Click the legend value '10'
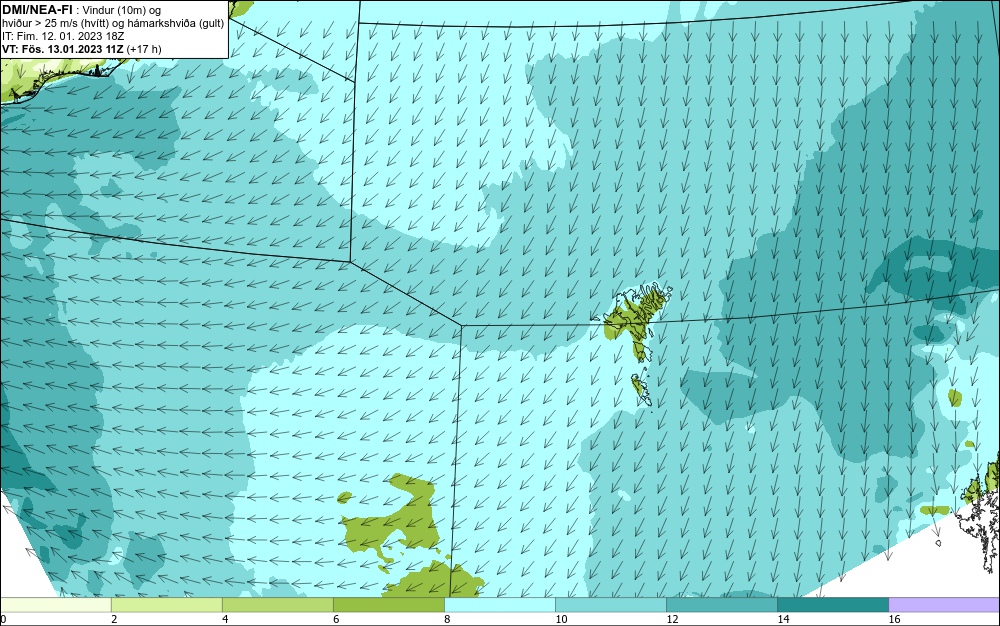The height and width of the screenshot is (626, 1000). (x=561, y=619)
